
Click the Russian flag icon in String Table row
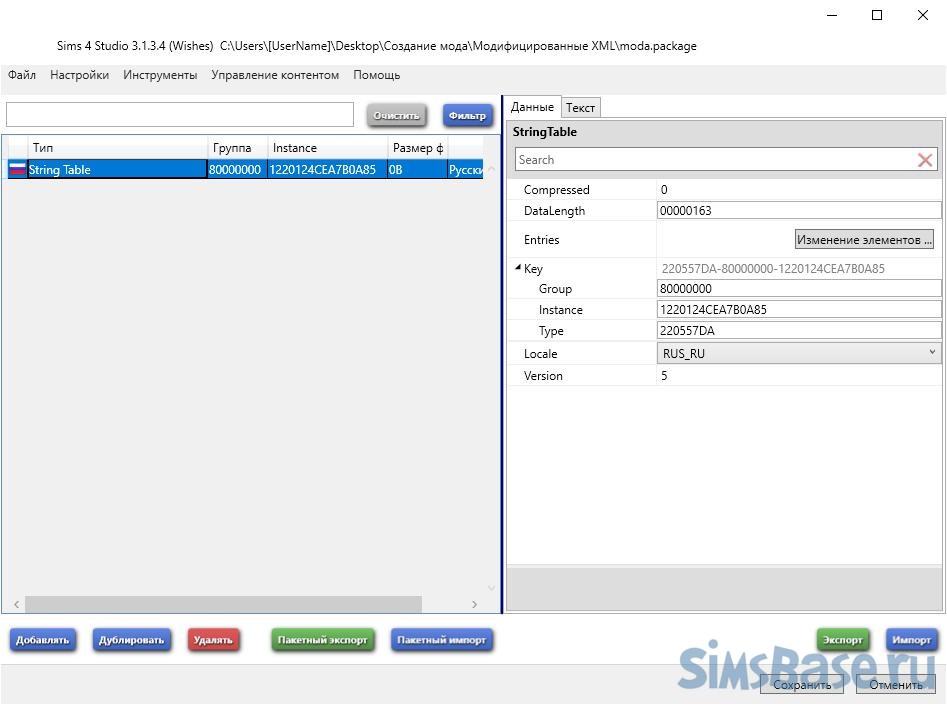17,170
